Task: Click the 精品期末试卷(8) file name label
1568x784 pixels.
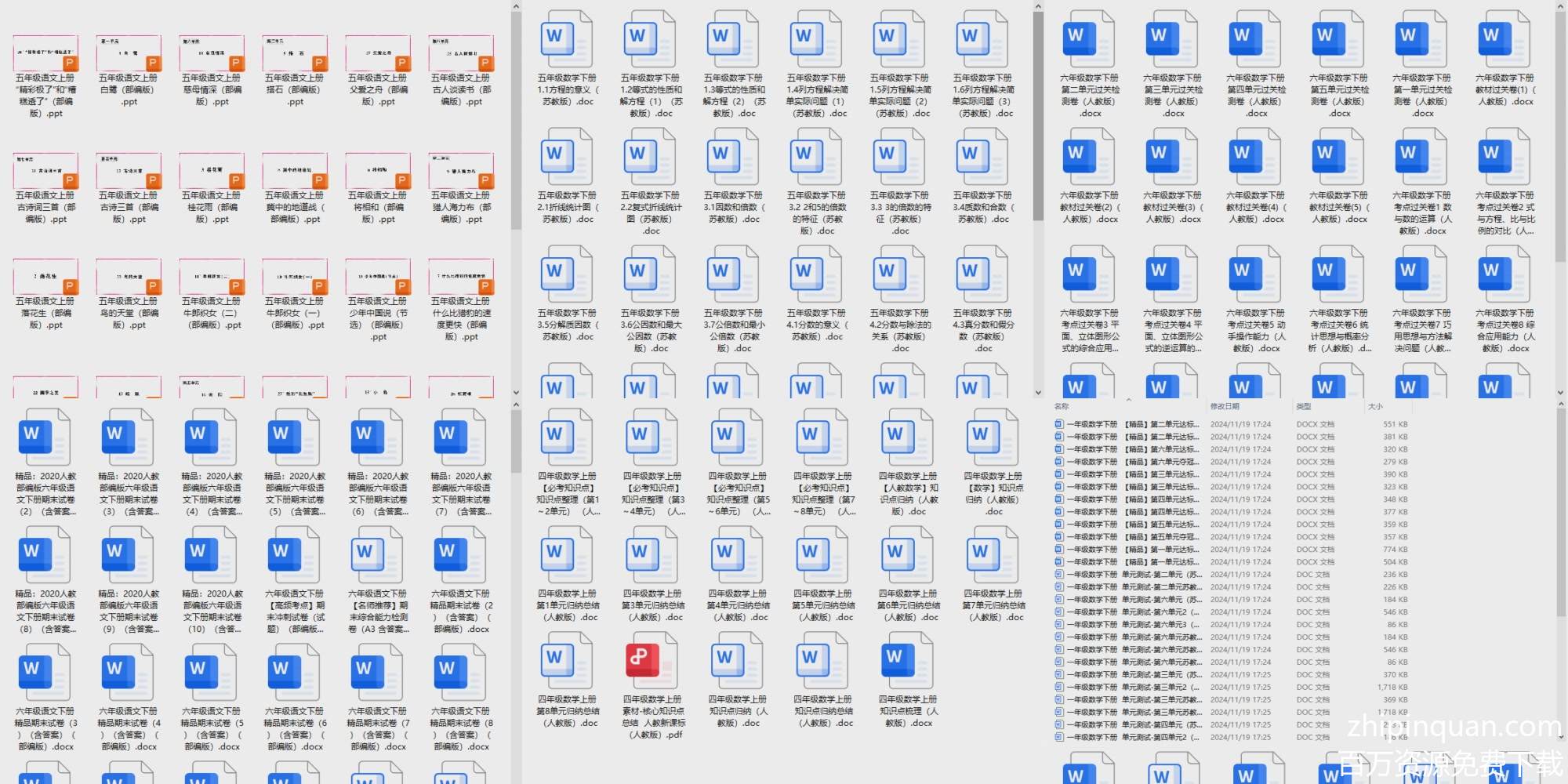Action: pyautogui.click(x=461, y=729)
